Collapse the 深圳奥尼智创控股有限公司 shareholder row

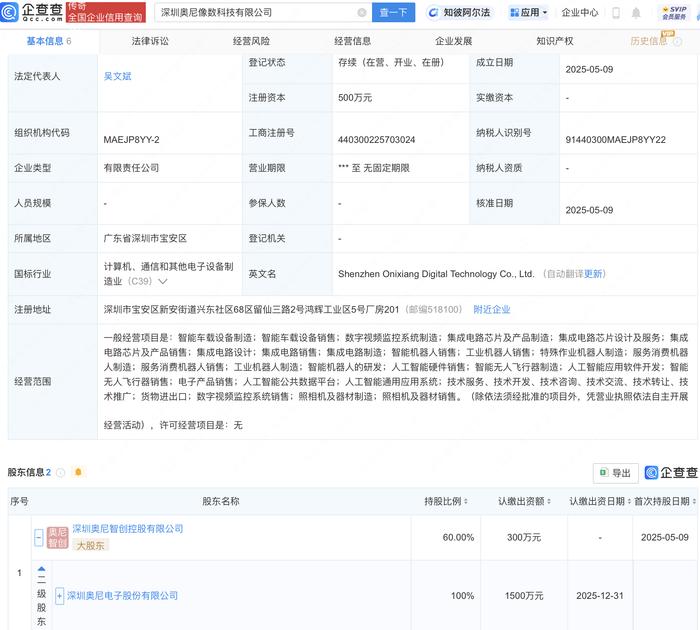39,537
